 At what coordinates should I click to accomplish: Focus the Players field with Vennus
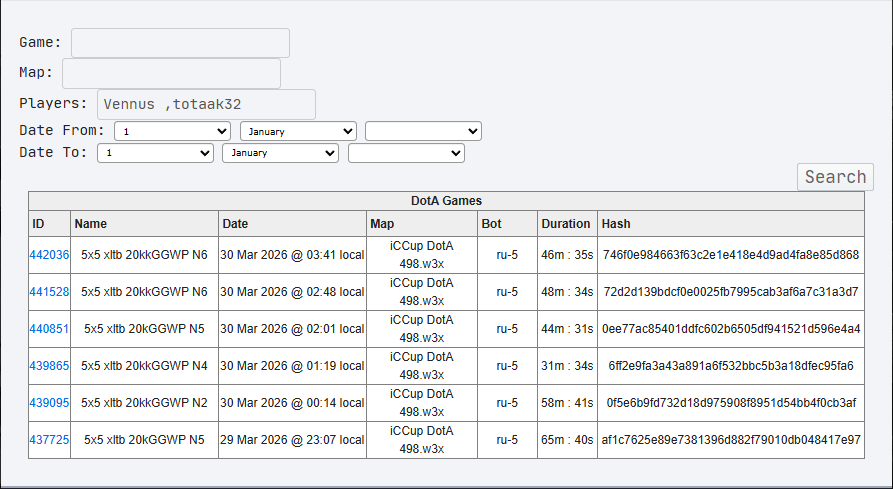pos(206,104)
